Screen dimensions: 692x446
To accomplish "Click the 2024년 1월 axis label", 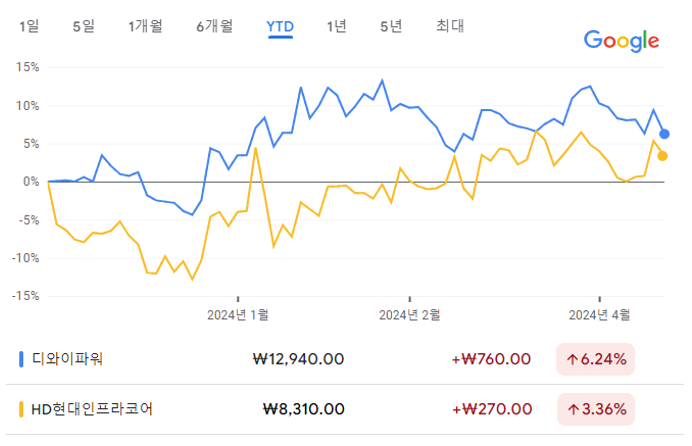I will [238, 315].
